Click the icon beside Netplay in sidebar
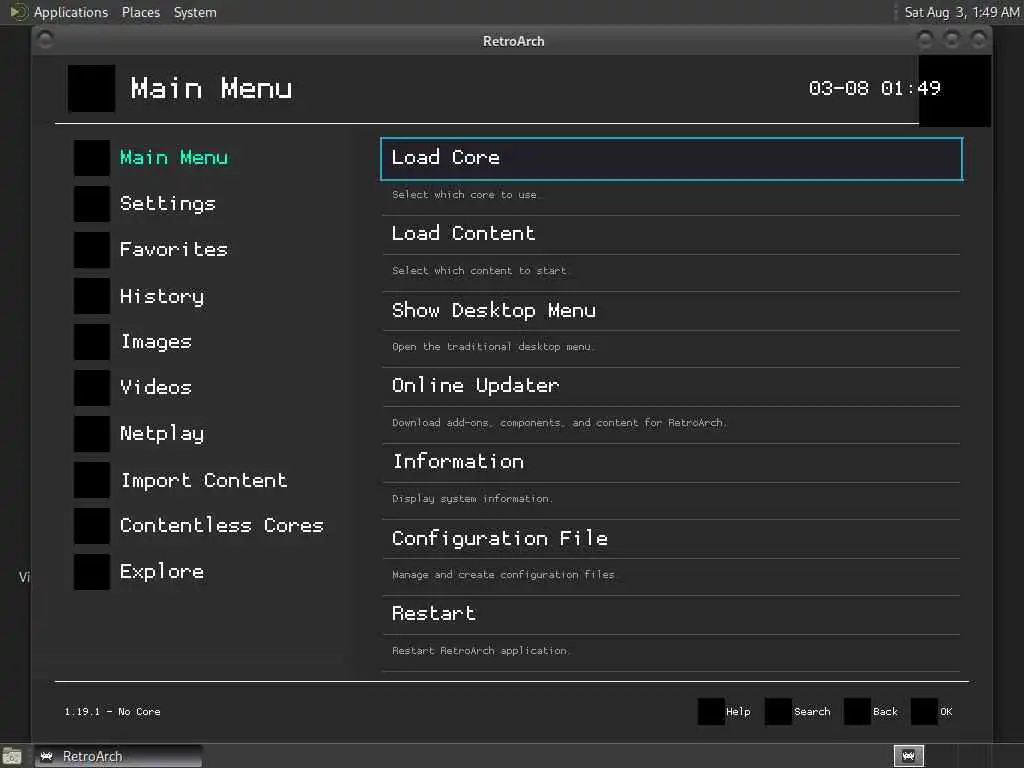Viewport: 1024px width, 768px height. click(x=91, y=434)
